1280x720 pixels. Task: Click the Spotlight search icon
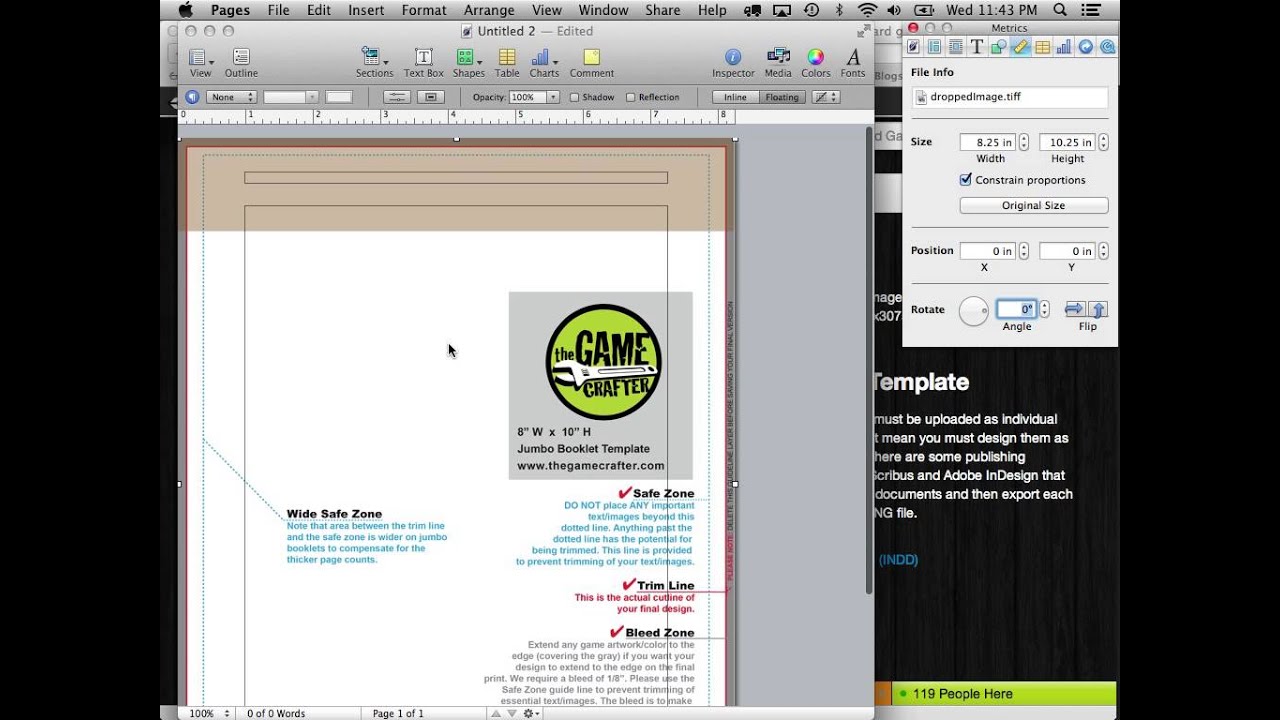[1060, 10]
